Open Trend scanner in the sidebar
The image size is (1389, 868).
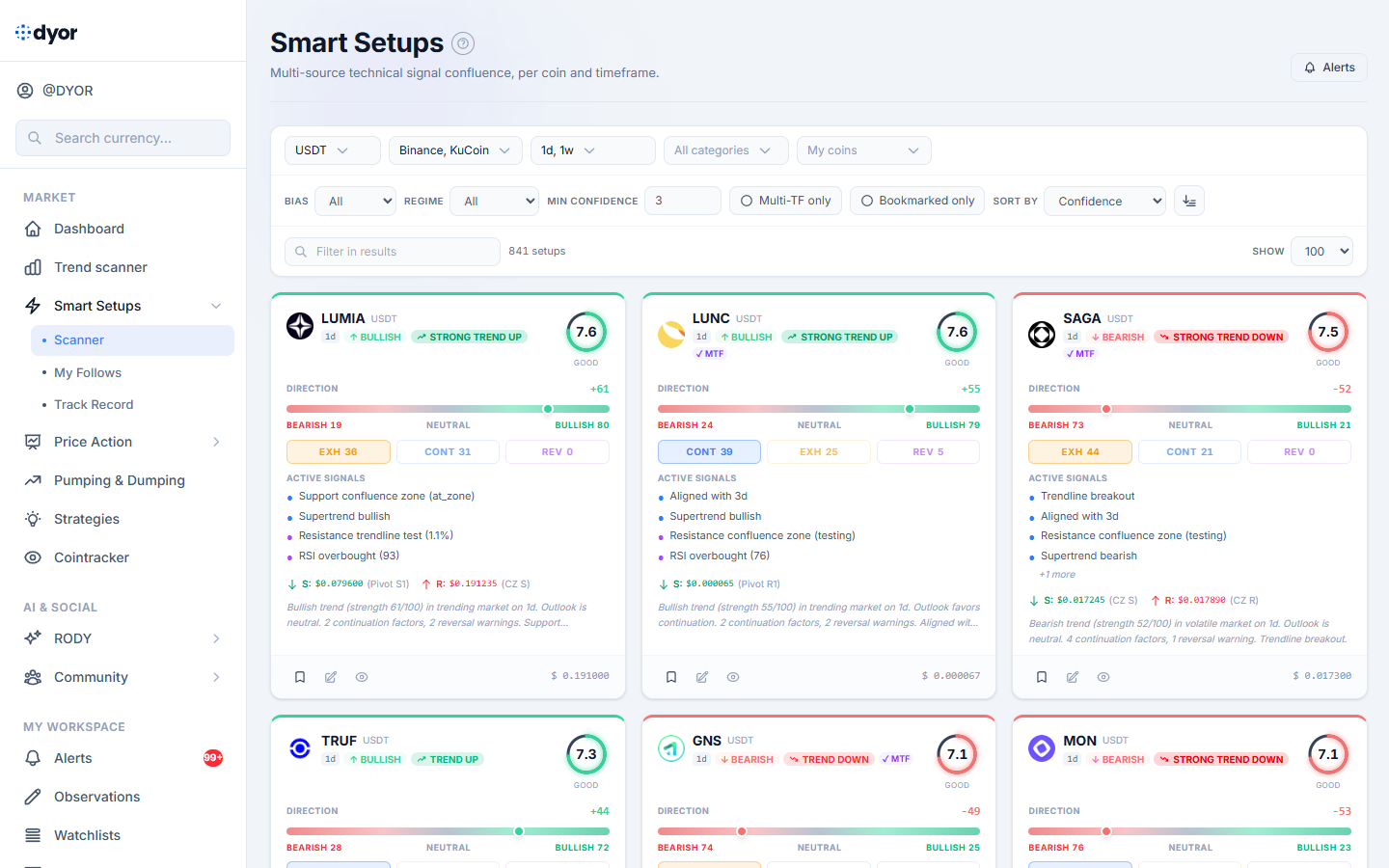(x=100, y=267)
